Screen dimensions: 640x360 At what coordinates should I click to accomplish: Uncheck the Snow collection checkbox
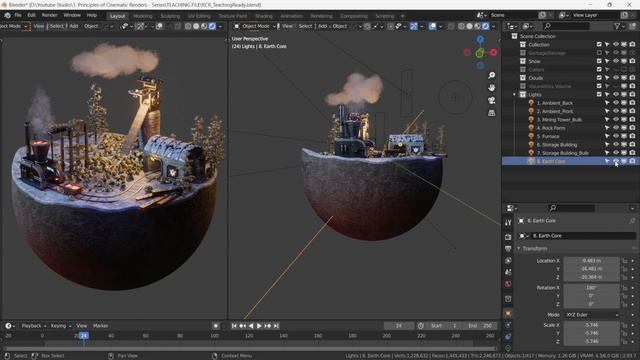point(599,61)
